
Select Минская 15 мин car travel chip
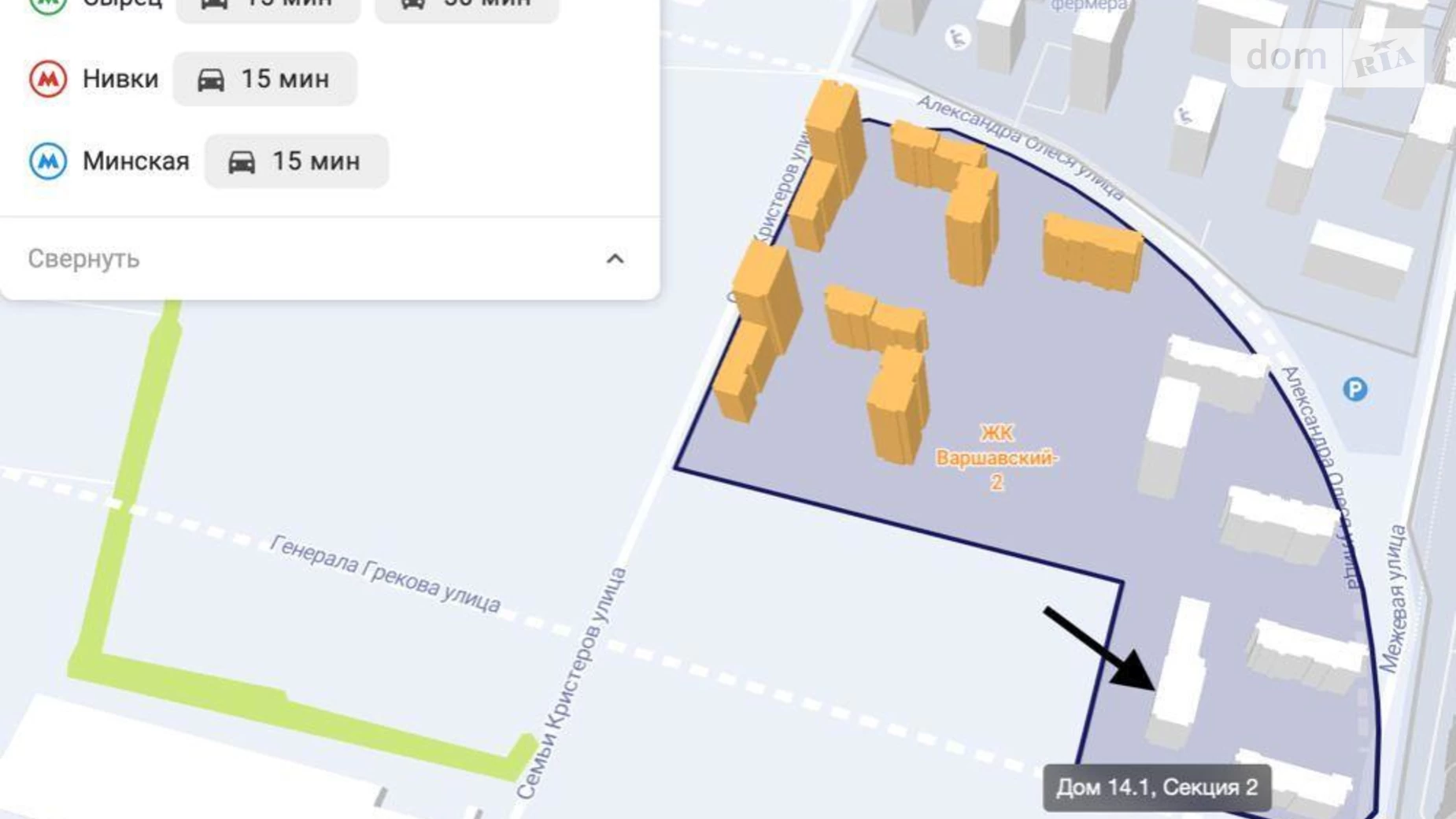[x=297, y=161]
